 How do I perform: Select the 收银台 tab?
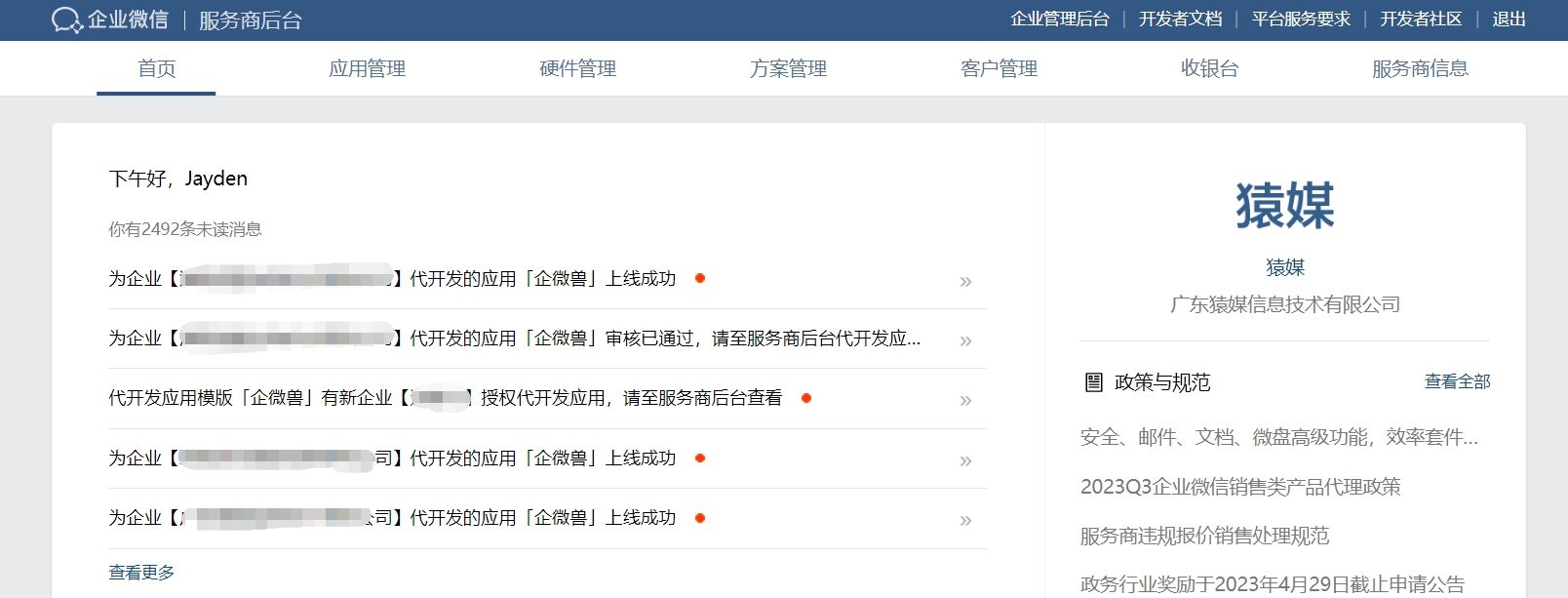1209,68
